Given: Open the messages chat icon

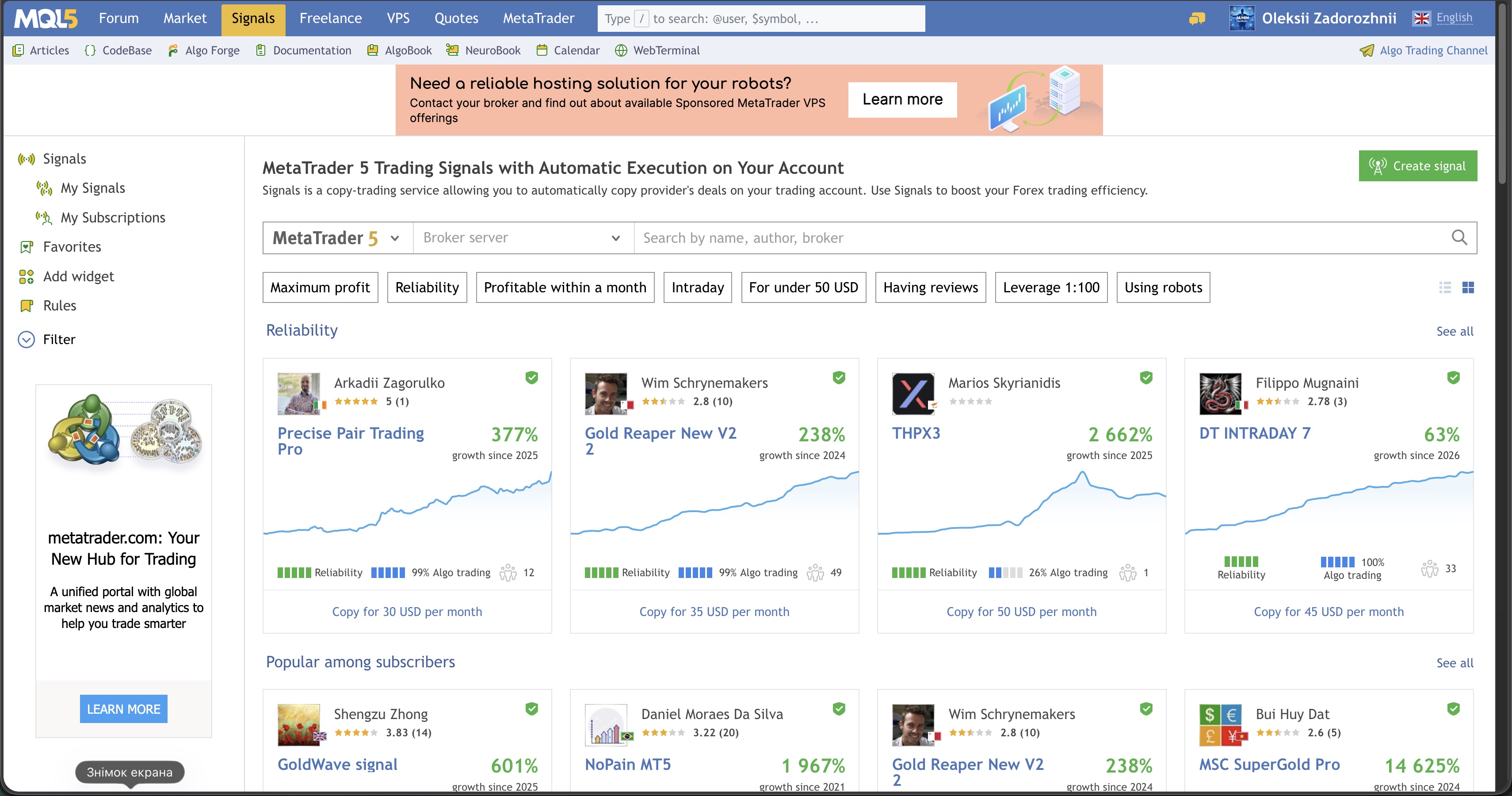Looking at the screenshot, I should pyautogui.click(x=1197, y=19).
